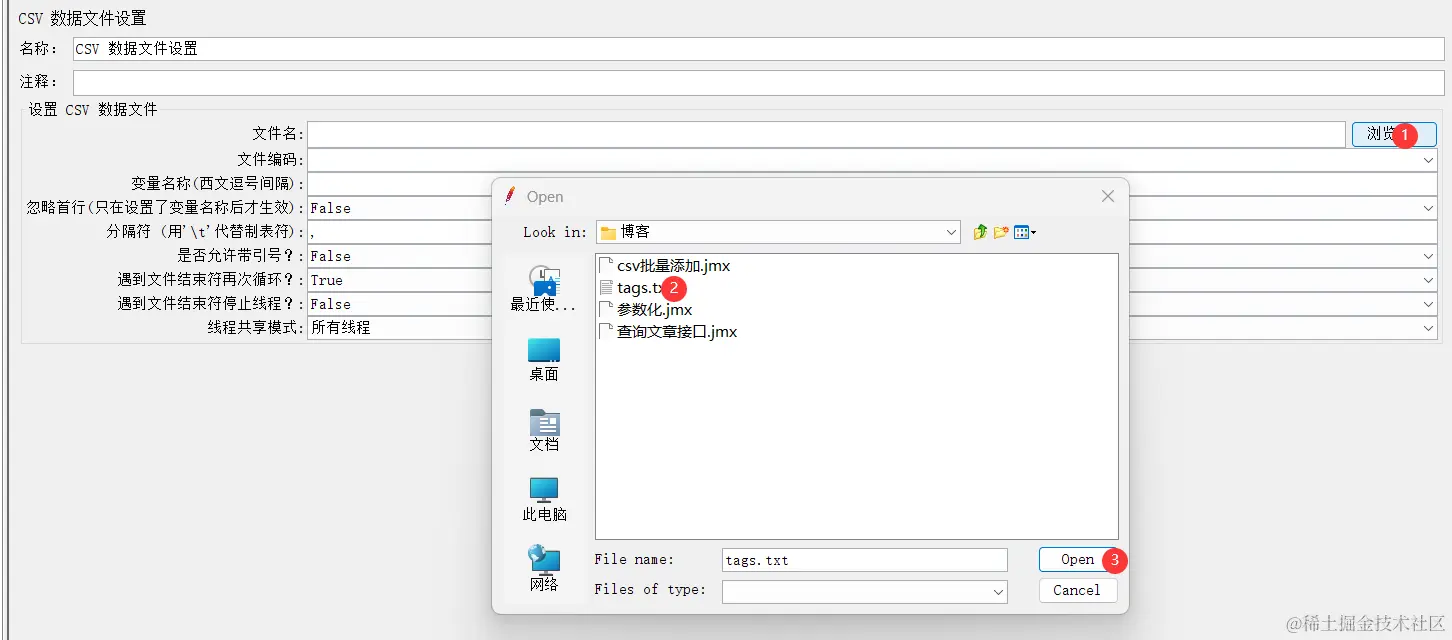Click the Create New Folder icon
The image size is (1452, 640).
(1001, 232)
